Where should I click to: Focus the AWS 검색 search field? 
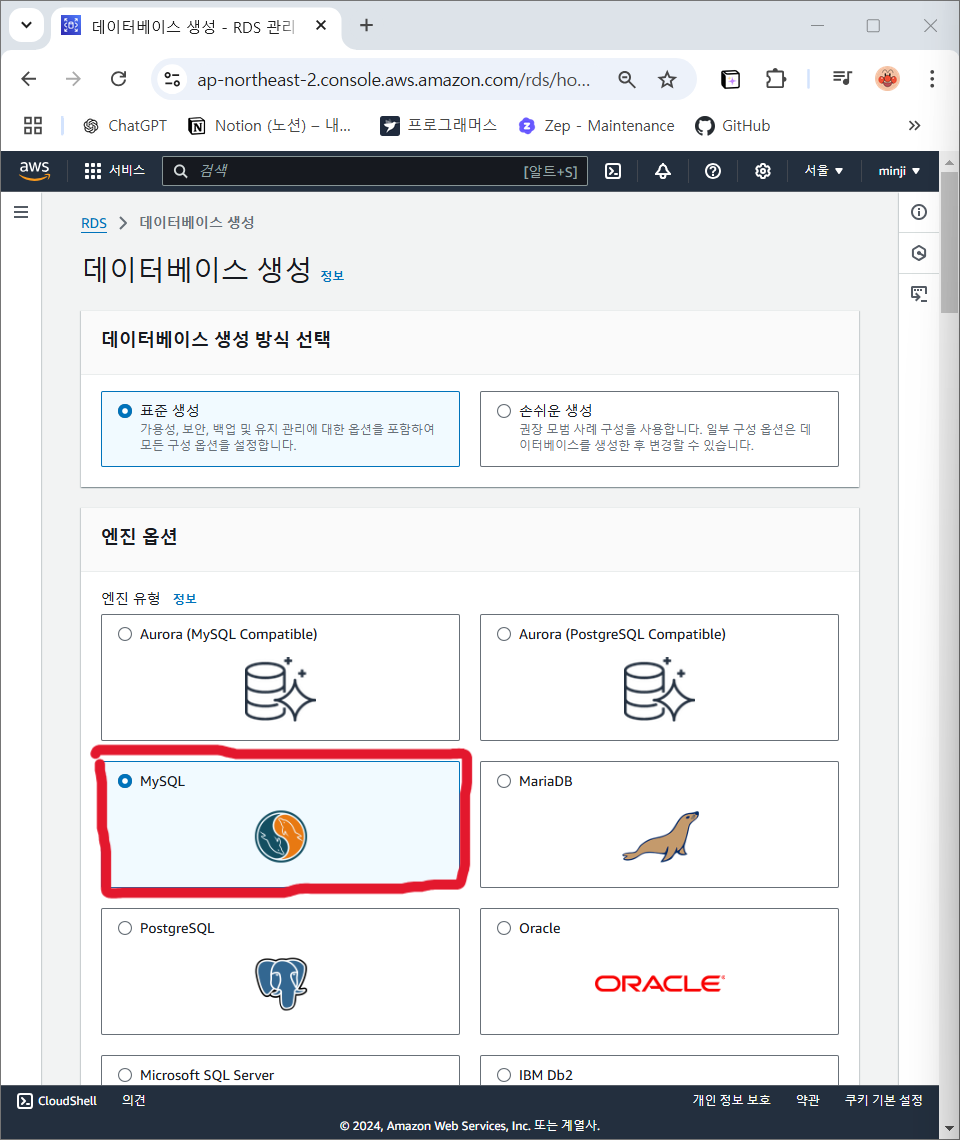point(375,171)
